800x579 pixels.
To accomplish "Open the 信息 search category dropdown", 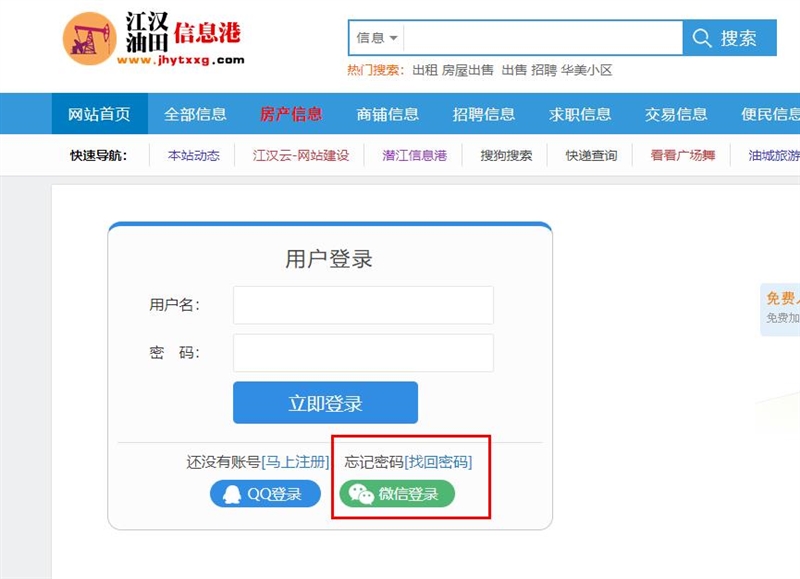I will [x=377, y=38].
